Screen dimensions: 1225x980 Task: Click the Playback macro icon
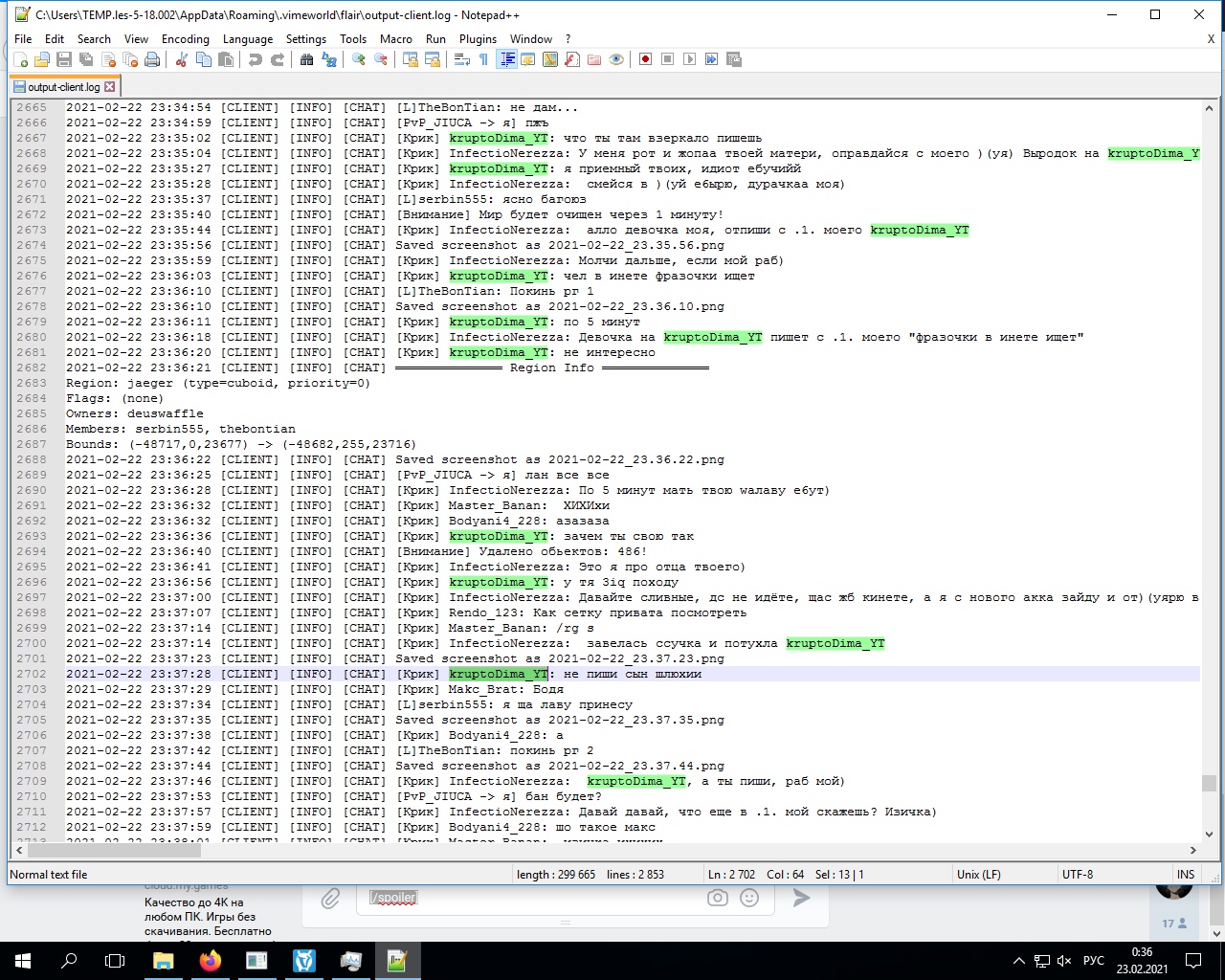coord(690,59)
